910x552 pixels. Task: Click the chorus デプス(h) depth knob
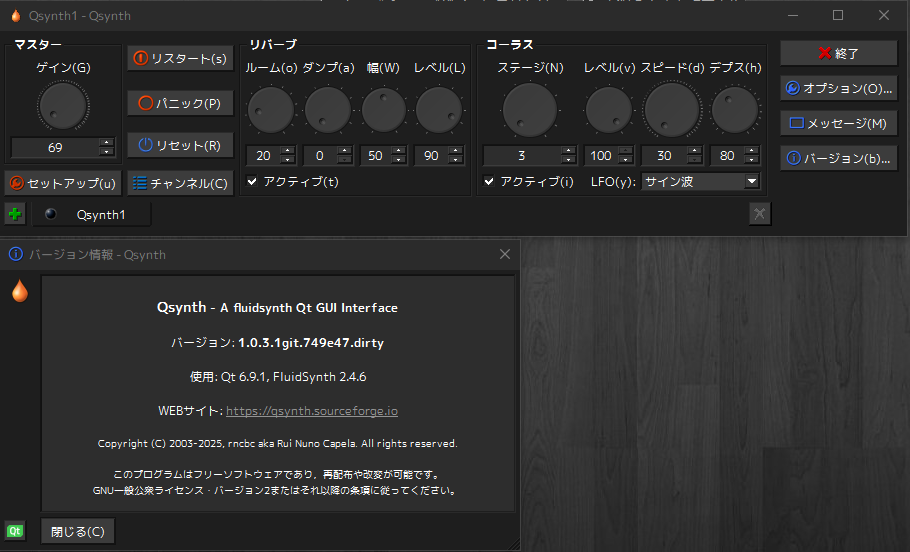click(735, 110)
